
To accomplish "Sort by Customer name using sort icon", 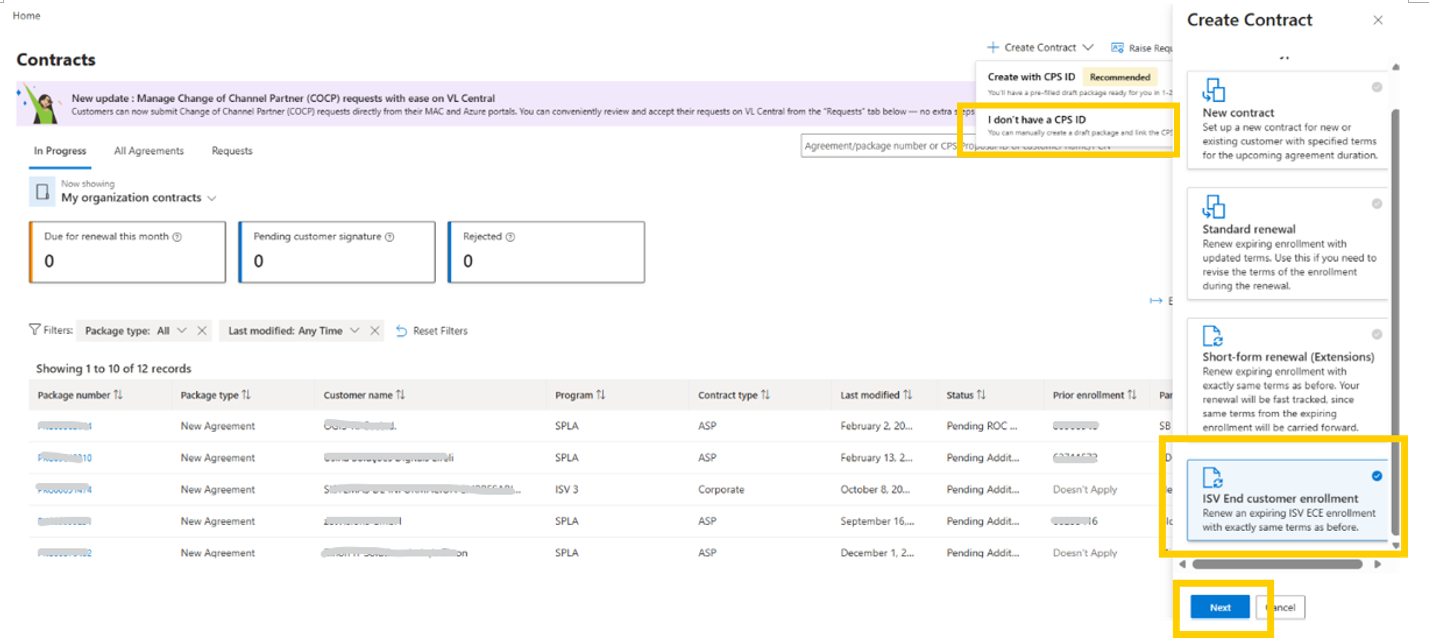I will point(400,395).
